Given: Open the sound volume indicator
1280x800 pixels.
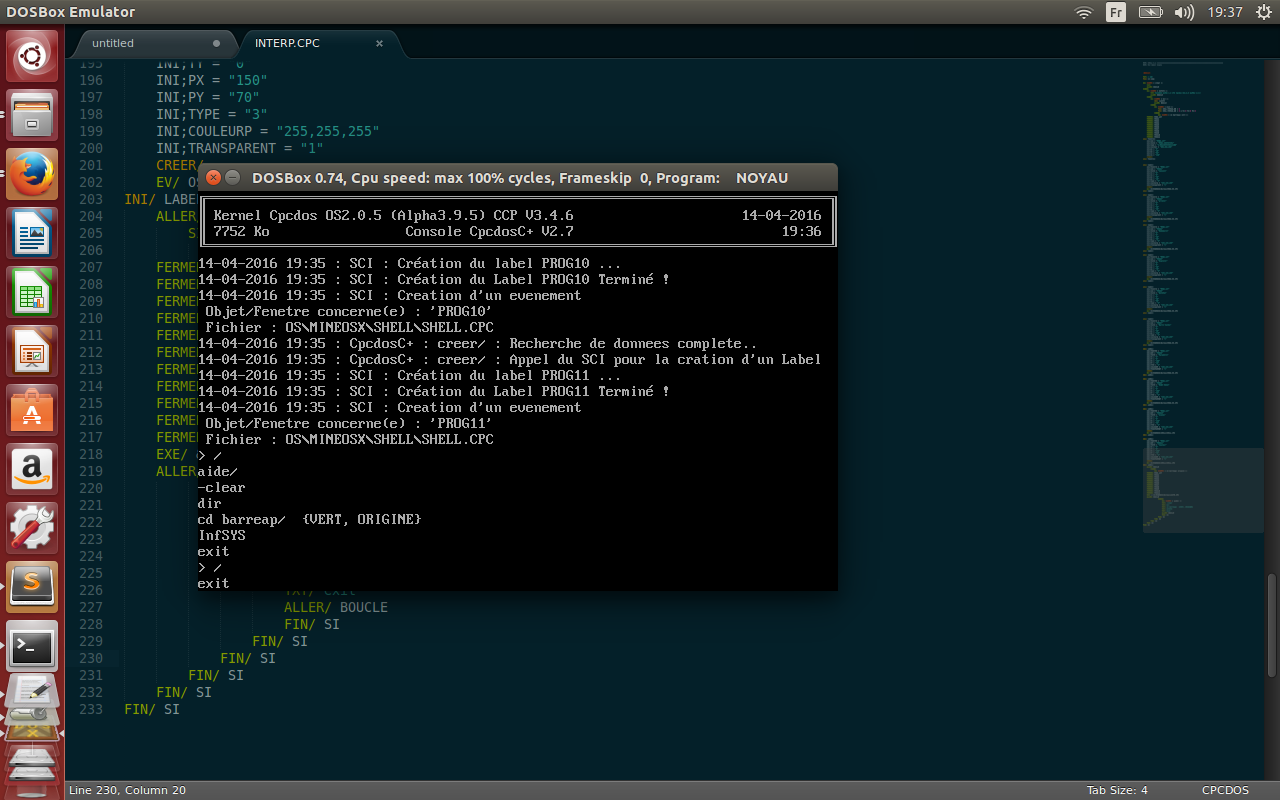Looking at the screenshot, I should 1184,12.
